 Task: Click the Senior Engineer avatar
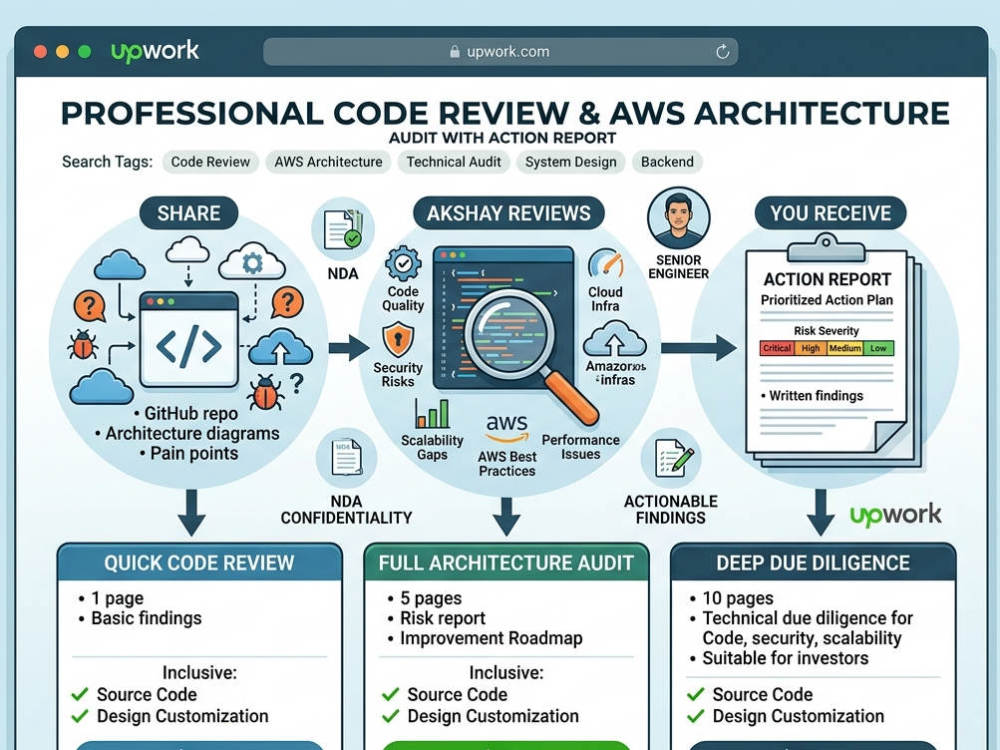[678, 217]
